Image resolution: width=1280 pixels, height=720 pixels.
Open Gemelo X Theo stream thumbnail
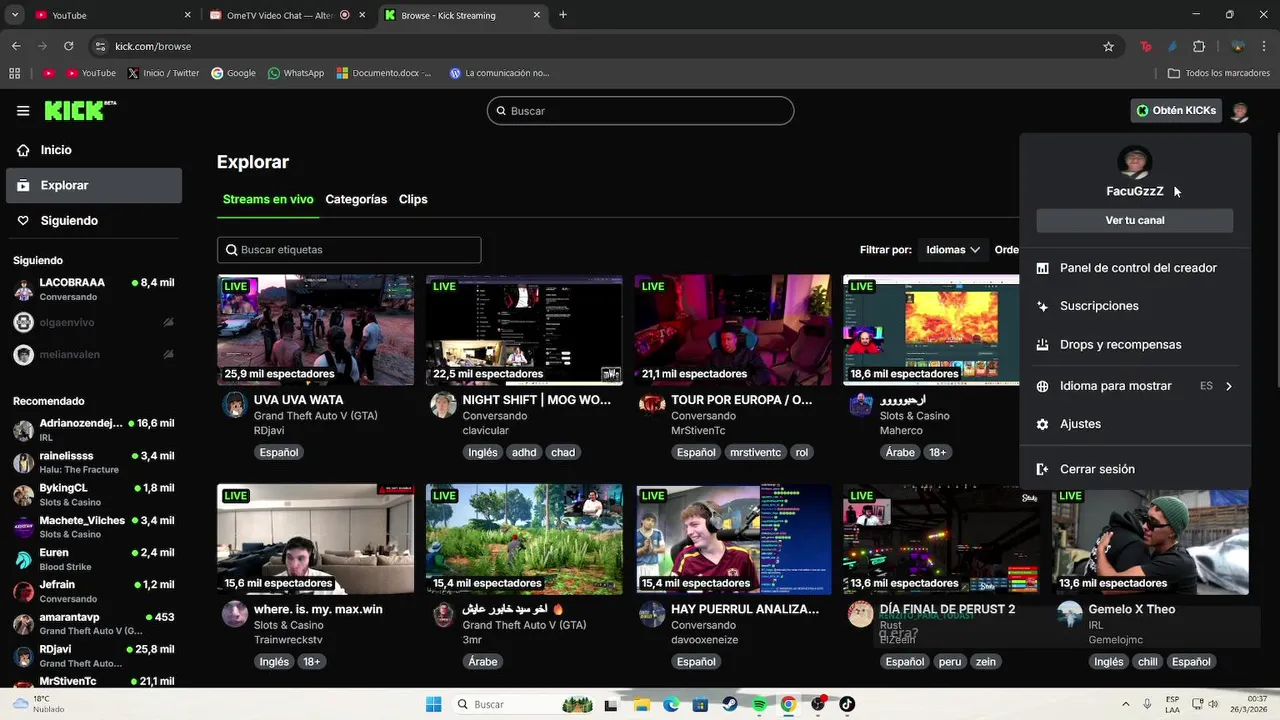click(1150, 539)
